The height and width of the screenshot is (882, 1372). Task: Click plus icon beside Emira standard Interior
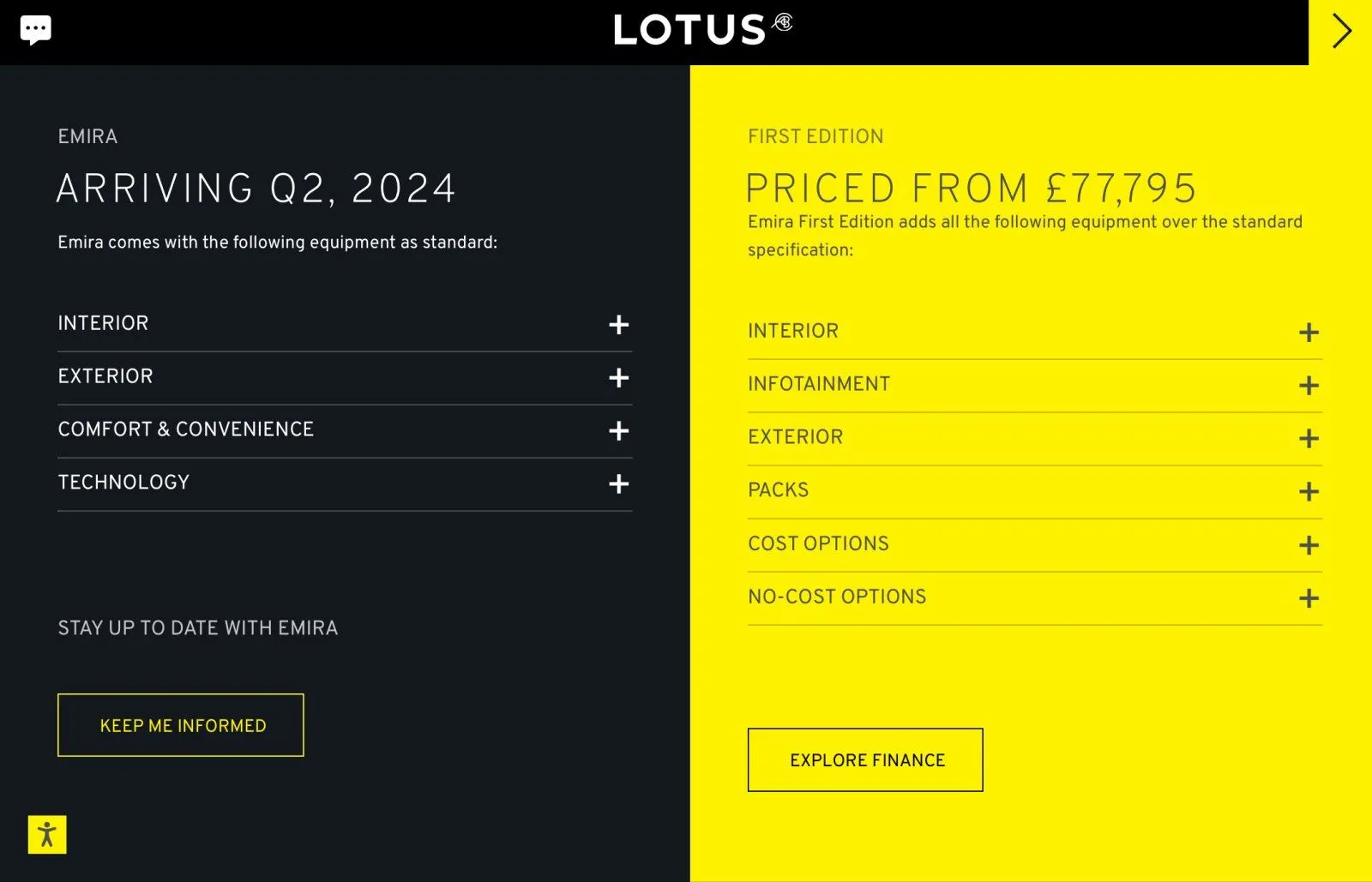[x=618, y=325]
